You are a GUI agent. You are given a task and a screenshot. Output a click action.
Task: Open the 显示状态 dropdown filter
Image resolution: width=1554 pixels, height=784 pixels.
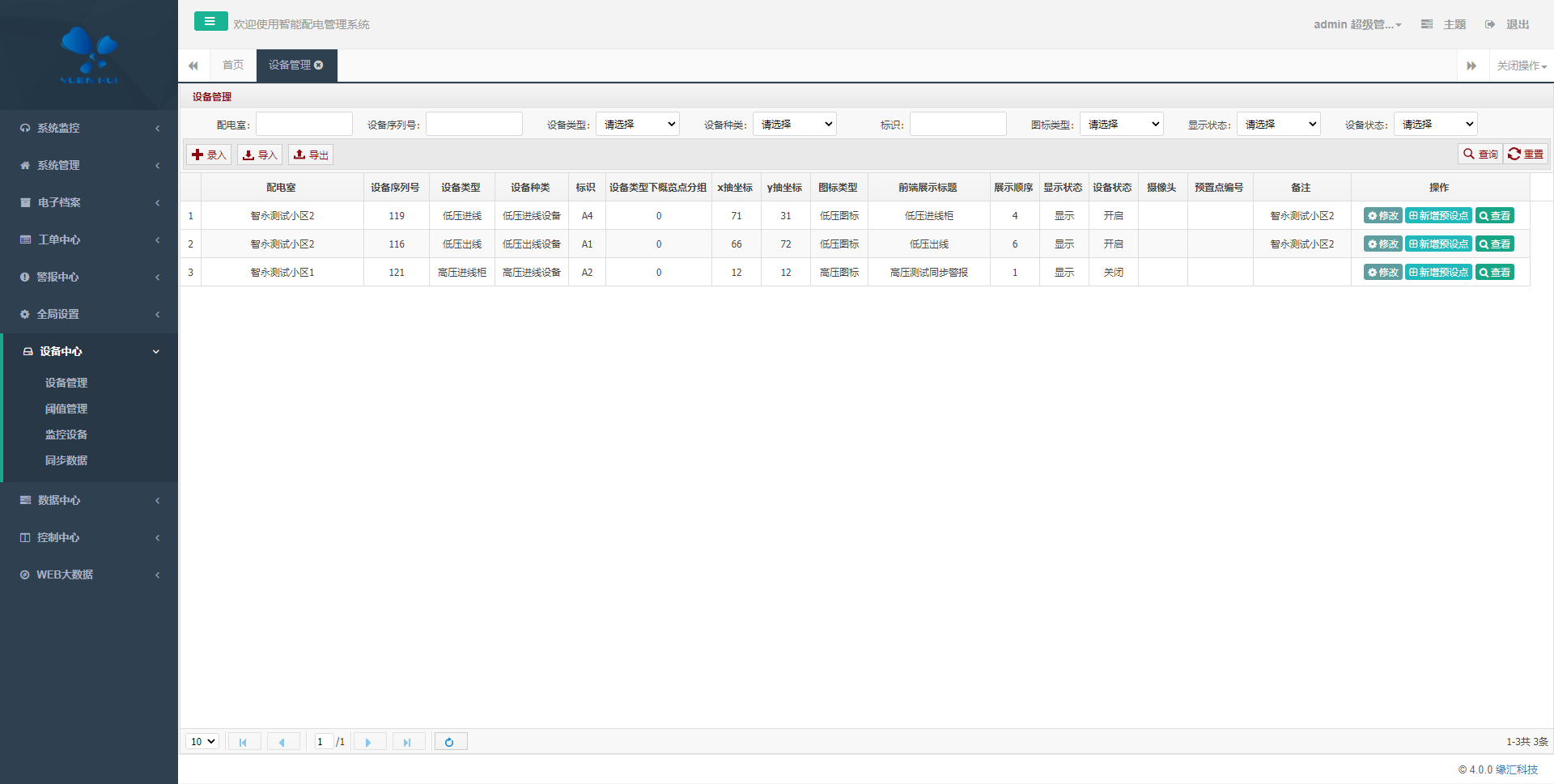pos(1278,124)
